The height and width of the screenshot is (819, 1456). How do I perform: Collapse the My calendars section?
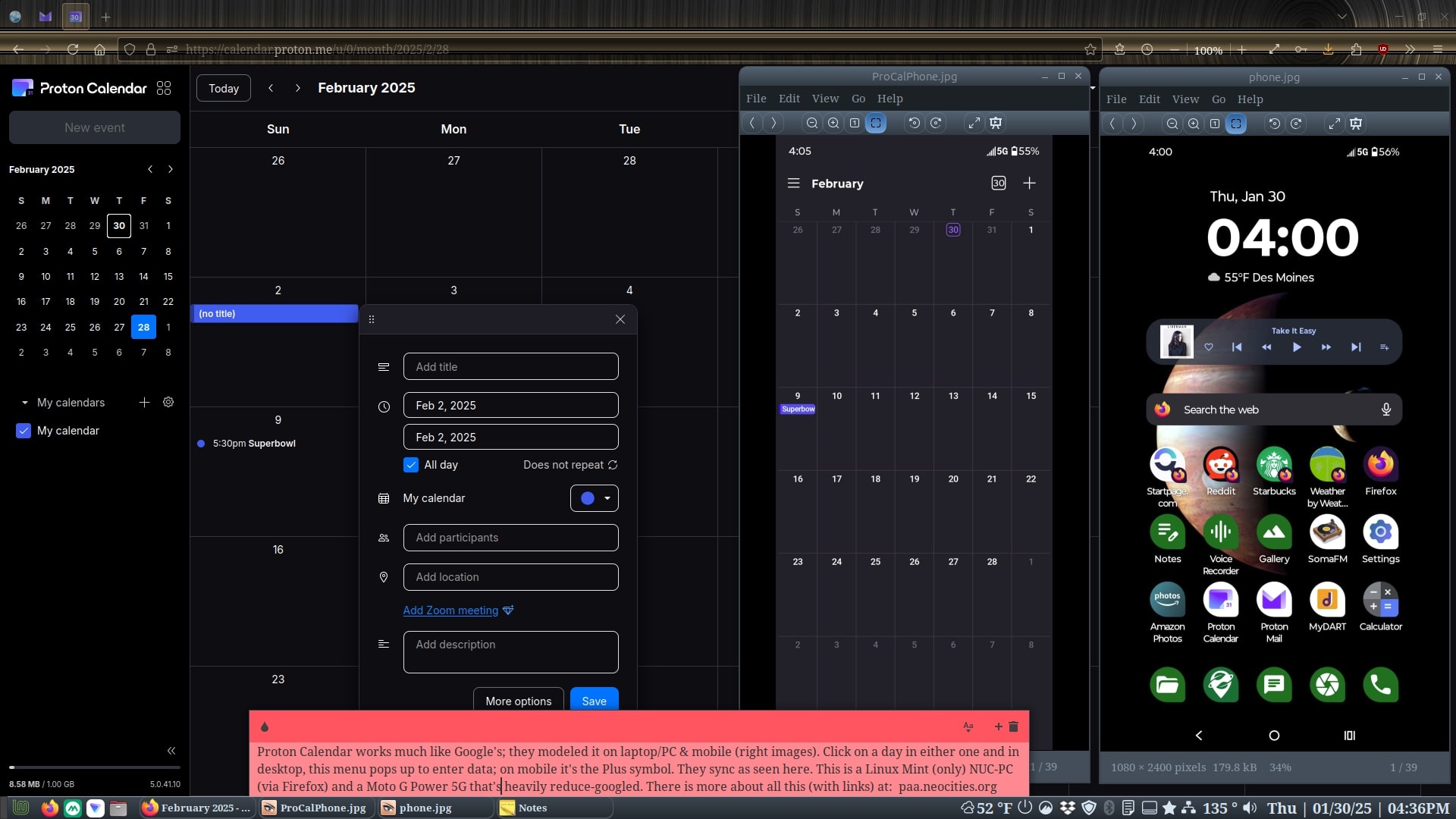tap(25, 403)
